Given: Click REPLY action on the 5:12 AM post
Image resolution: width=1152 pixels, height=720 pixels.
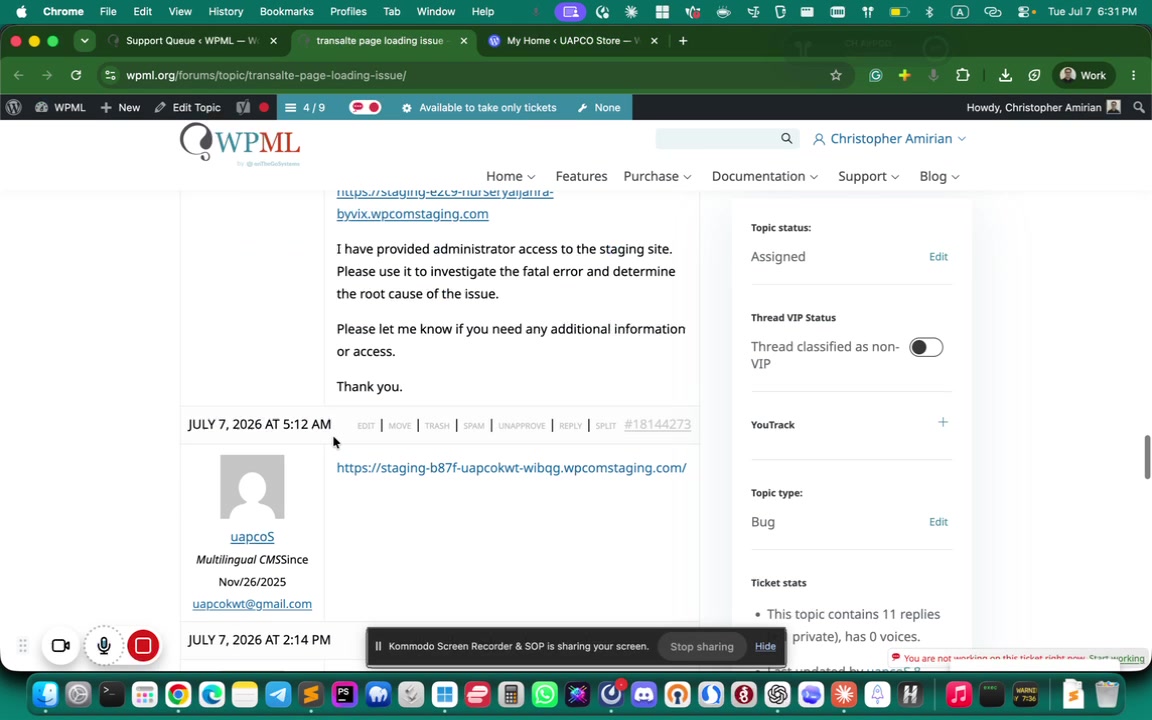Looking at the screenshot, I should (570, 426).
